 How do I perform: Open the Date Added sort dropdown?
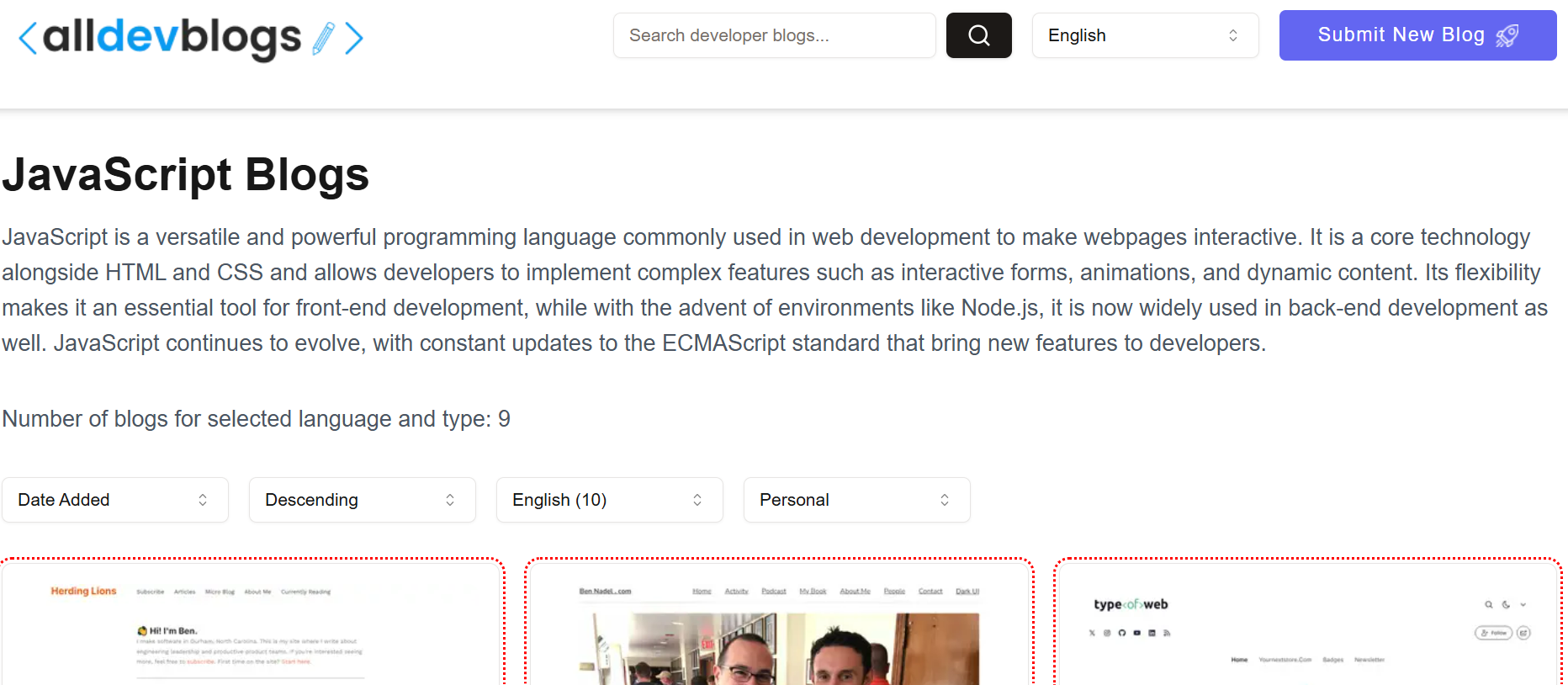tap(115, 500)
